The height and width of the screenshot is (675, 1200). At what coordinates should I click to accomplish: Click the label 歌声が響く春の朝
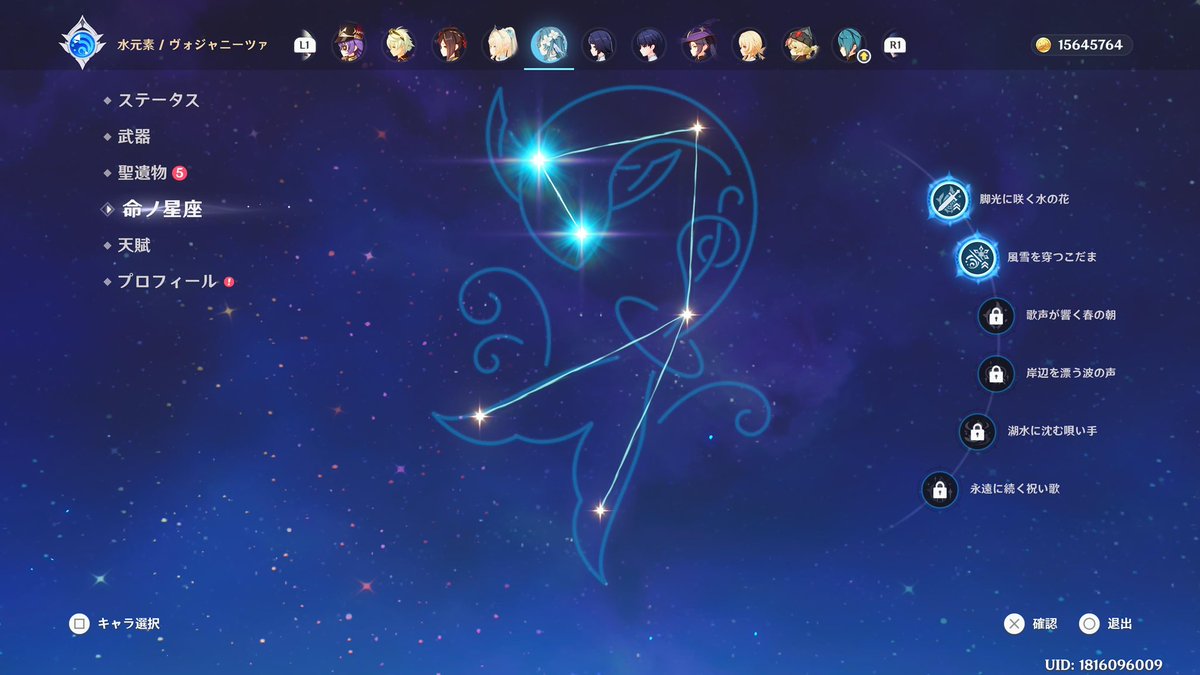point(1071,315)
